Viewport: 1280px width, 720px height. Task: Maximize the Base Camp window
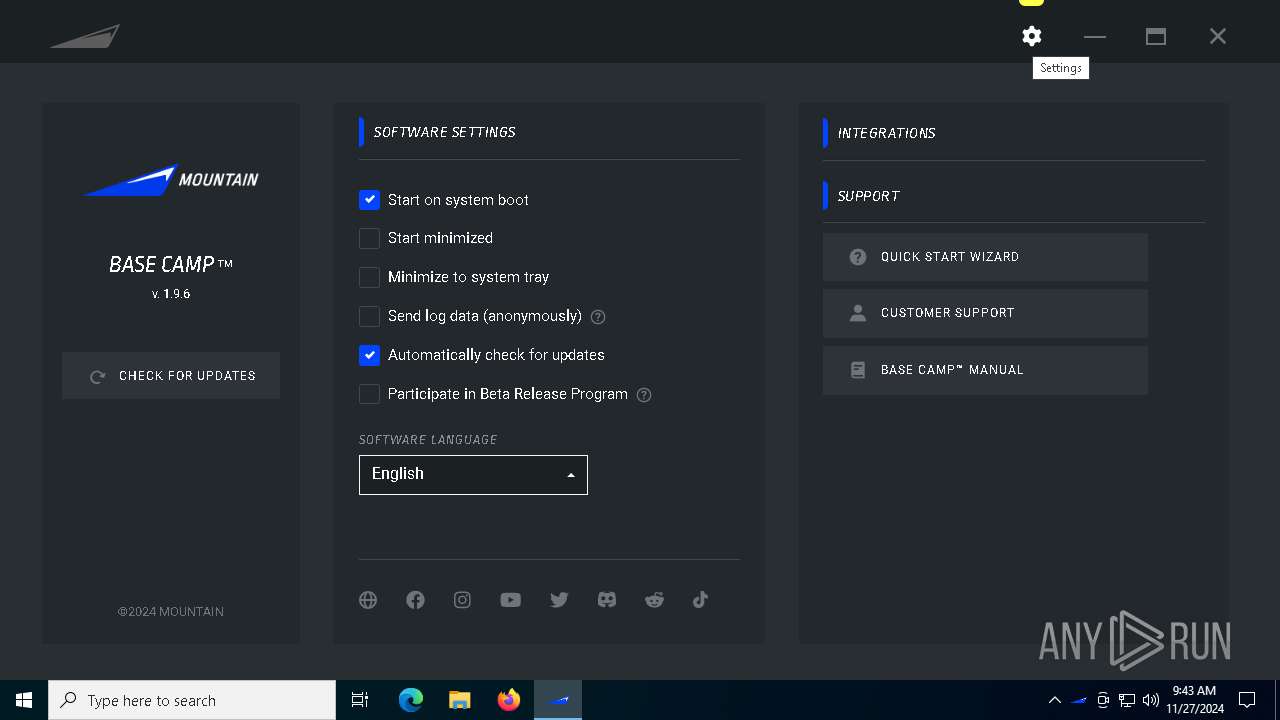[1156, 36]
